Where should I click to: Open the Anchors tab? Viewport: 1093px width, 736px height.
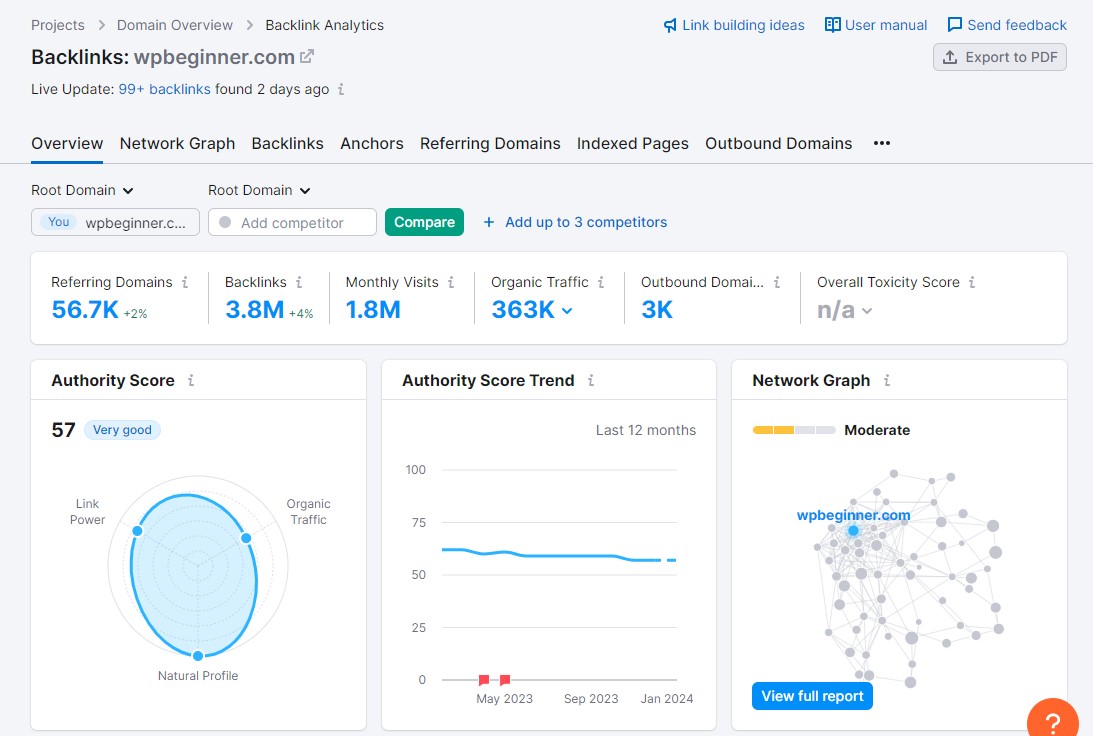tap(372, 143)
